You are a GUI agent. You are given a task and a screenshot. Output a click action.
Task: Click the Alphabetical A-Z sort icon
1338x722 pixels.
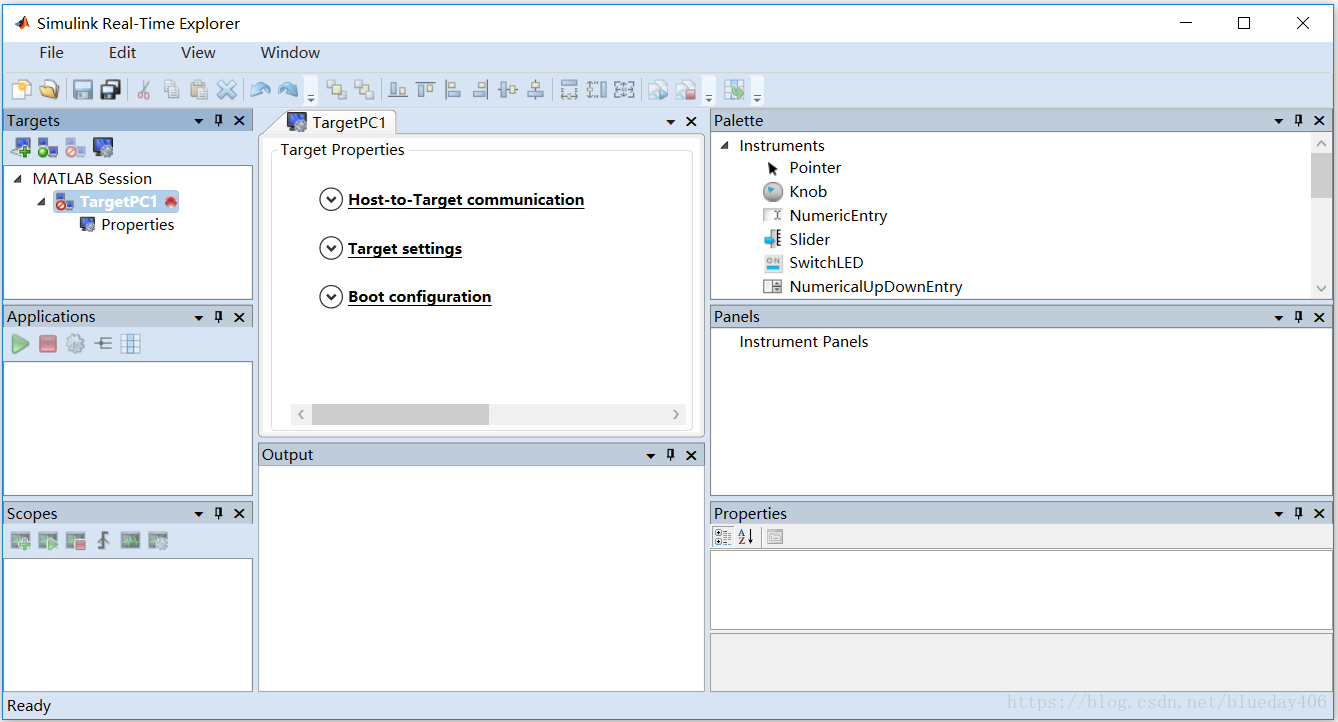point(746,537)
